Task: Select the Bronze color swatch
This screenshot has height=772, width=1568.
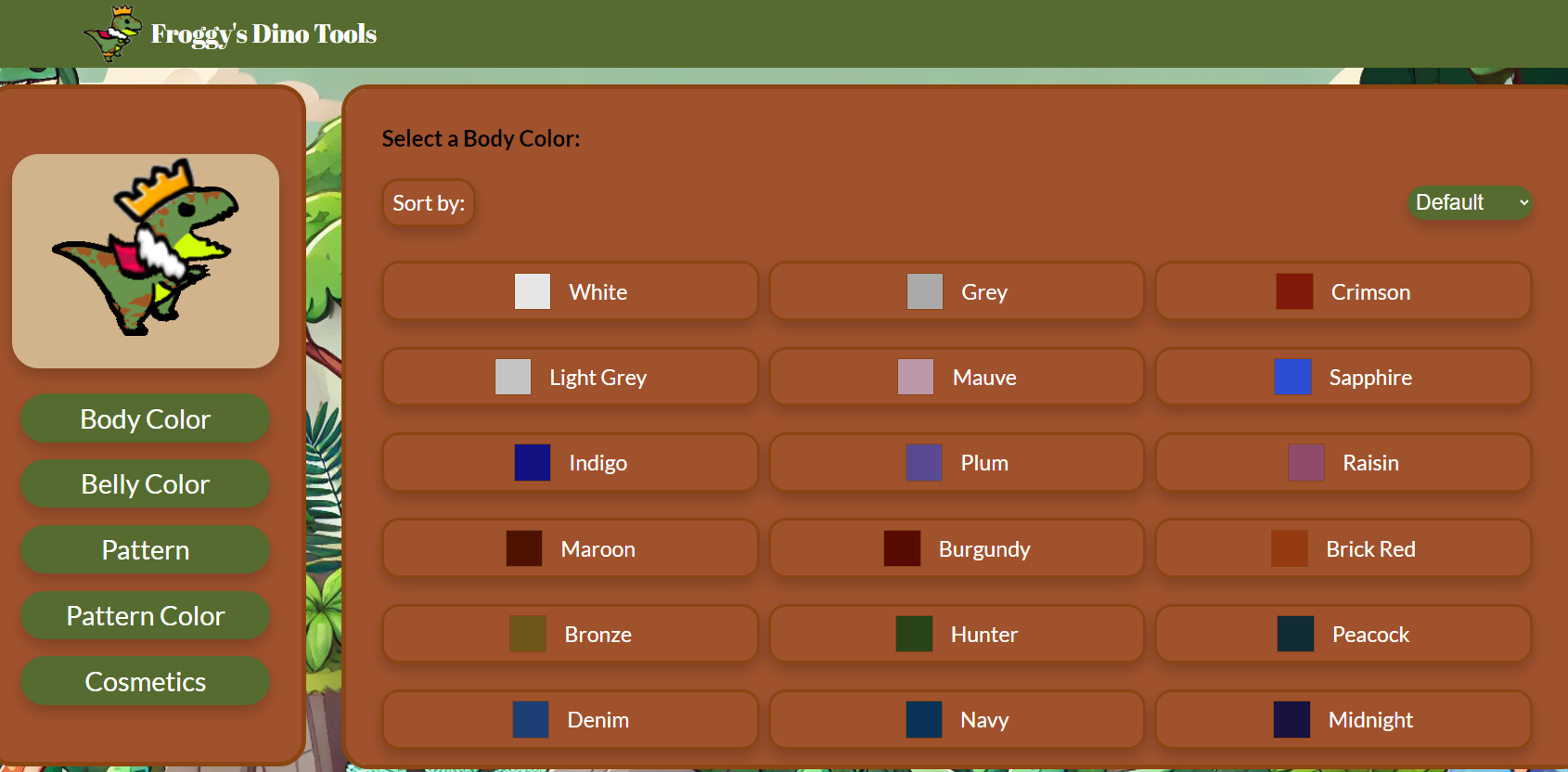Action: pyautogui.click(x=528, y=635)
